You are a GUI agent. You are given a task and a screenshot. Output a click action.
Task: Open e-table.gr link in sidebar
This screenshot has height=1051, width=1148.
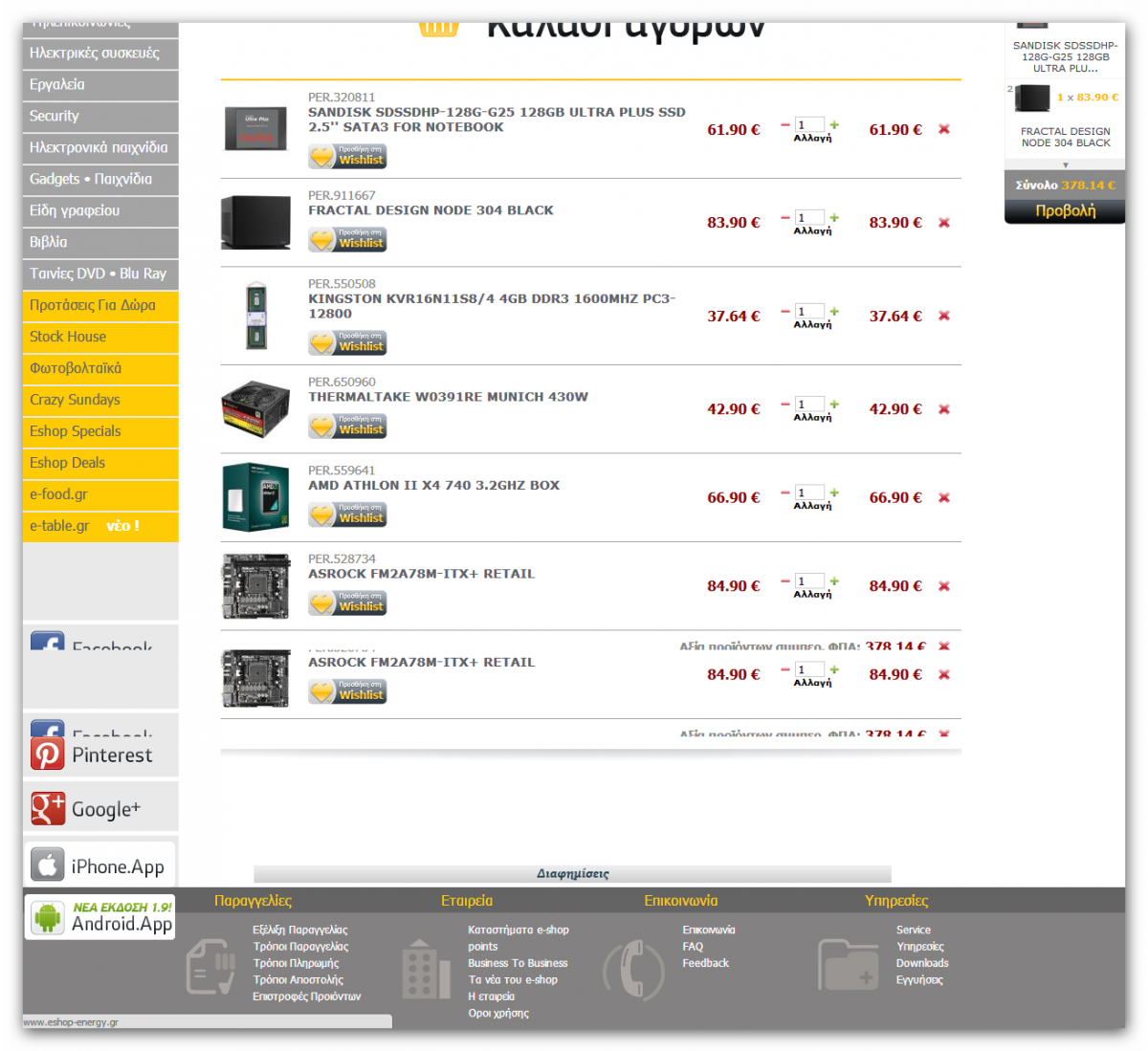100,527
